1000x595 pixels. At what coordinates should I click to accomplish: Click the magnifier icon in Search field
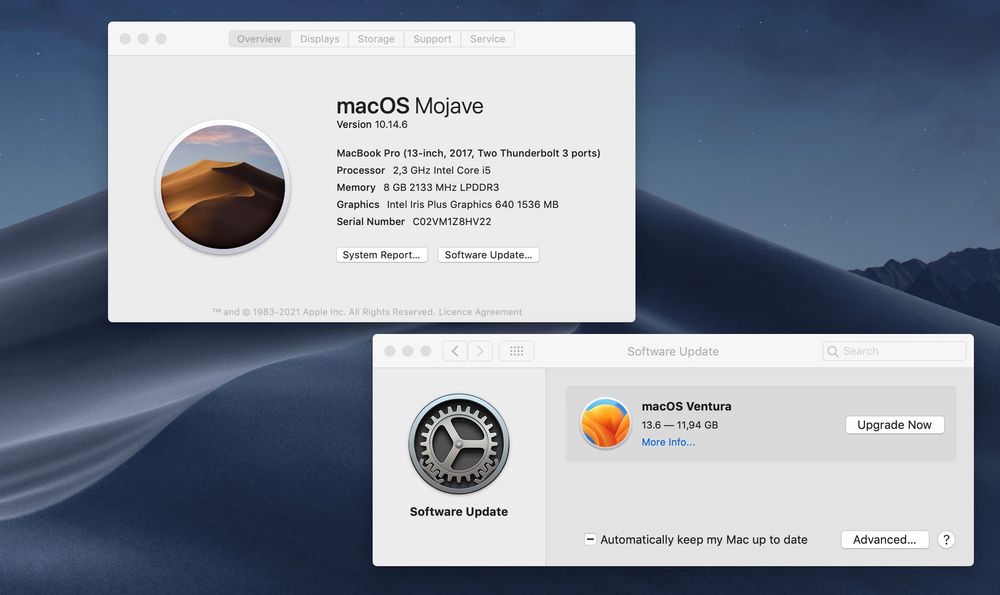coord(832,351)
